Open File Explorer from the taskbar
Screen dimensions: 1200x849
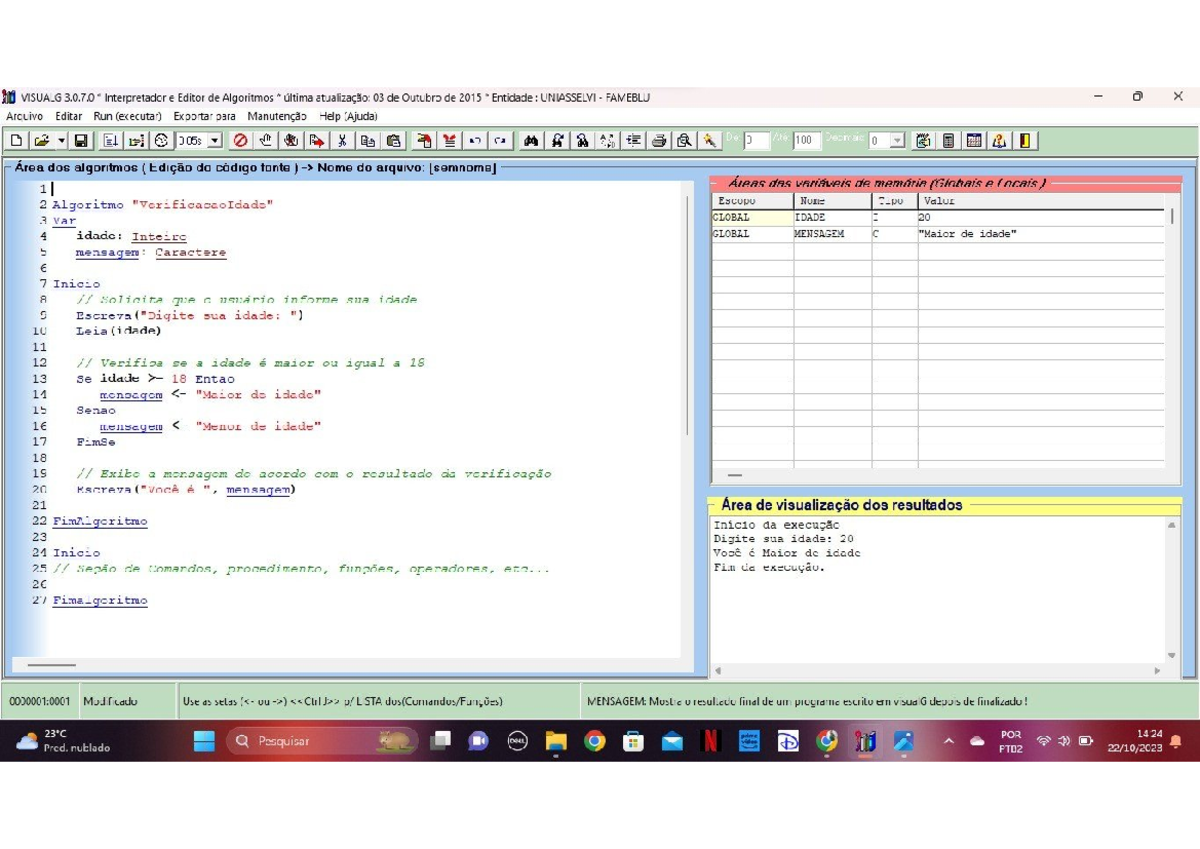[x=556, y=741]
